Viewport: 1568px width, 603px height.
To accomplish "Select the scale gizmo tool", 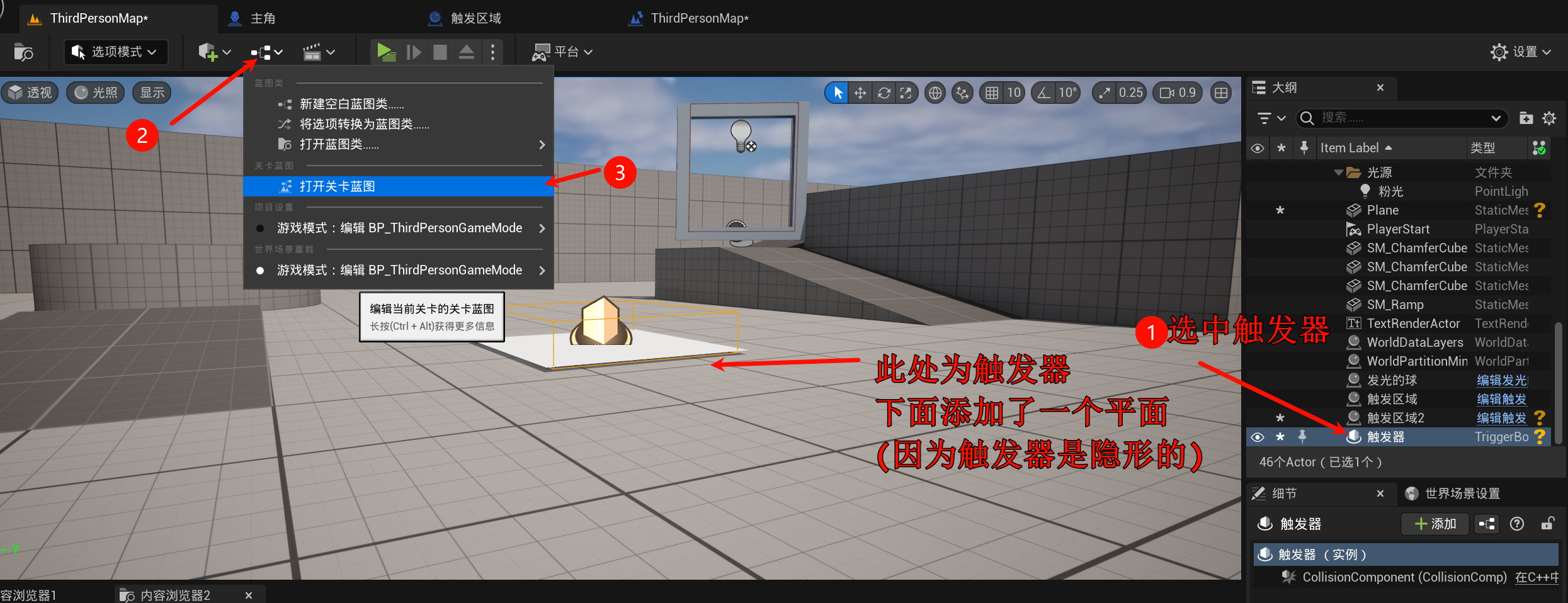I will [906, 93].
